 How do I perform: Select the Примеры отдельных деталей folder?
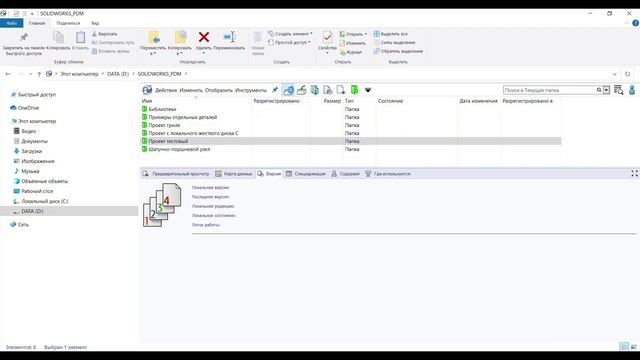click(351, 117)
